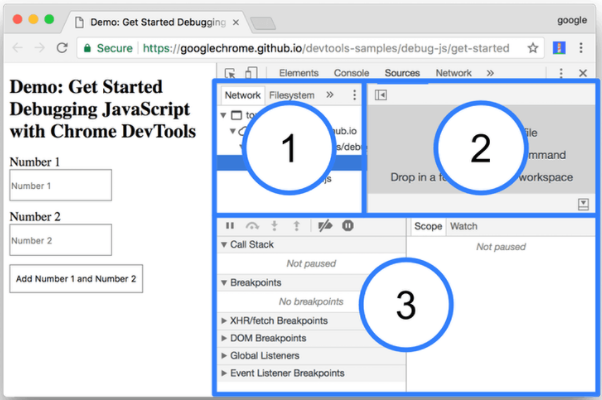Reload the page with refresh icon
This screenshot has height=400, width=602.
pyautogui.click(x=62, y=48)
